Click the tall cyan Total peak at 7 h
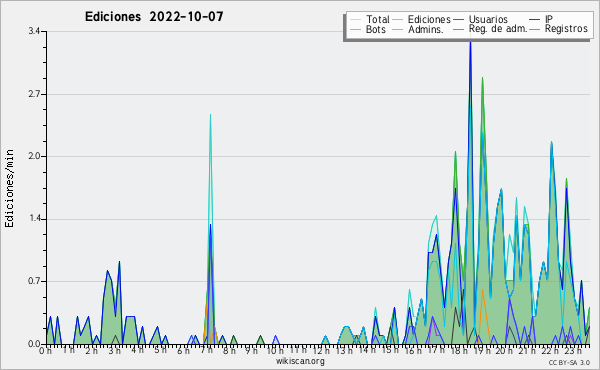The width and height of the screenshot is (600, 370). [210, 115]
